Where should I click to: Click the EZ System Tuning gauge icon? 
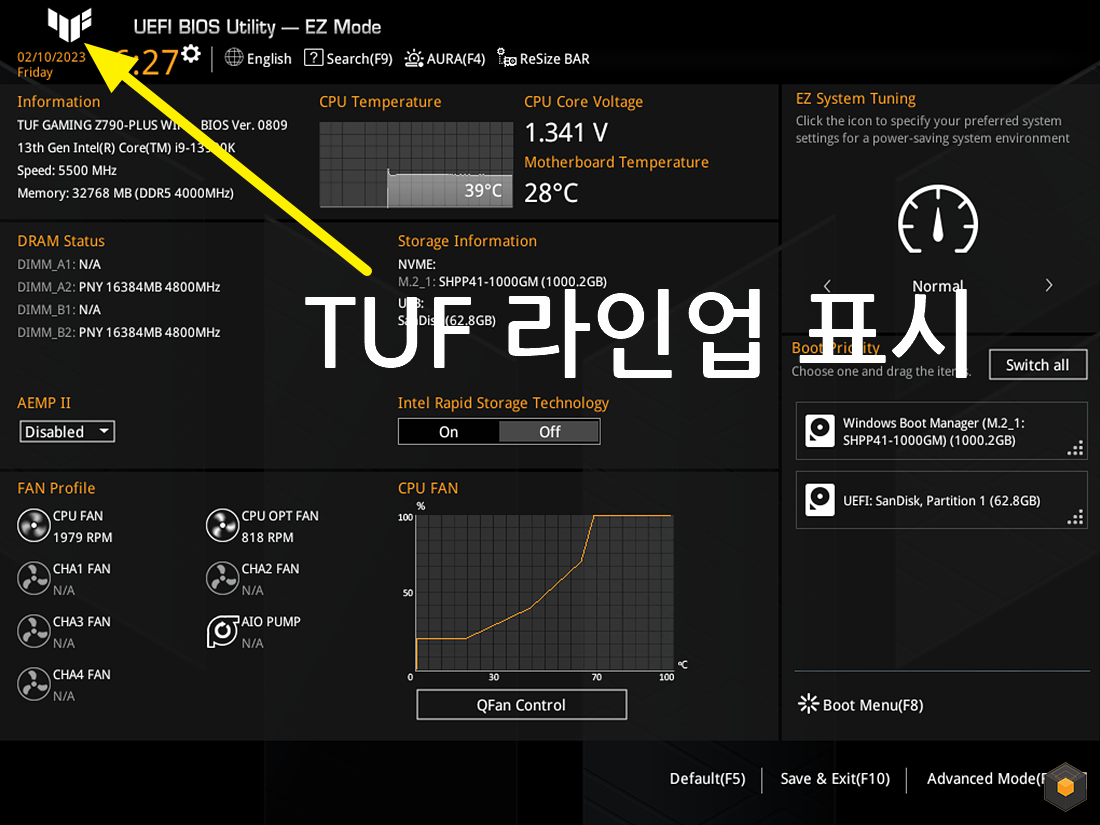click(x=937, y=221)
